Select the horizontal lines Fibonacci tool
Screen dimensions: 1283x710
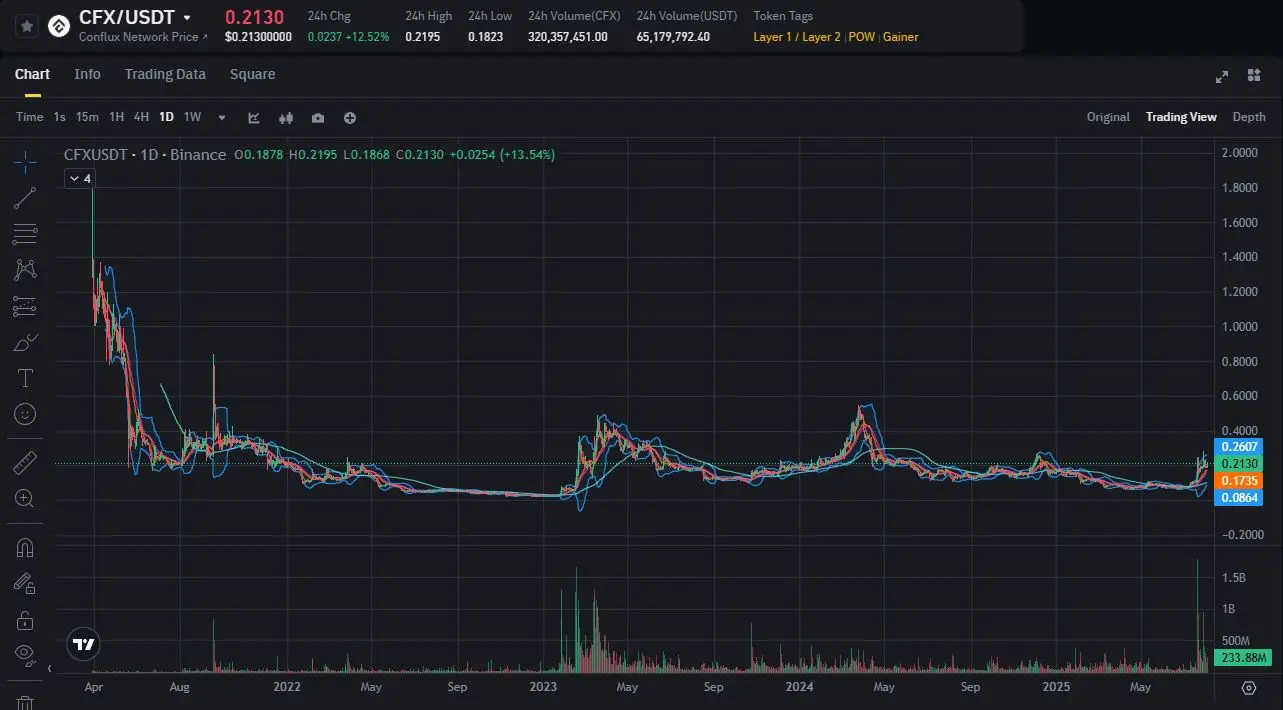click(25, 235)
